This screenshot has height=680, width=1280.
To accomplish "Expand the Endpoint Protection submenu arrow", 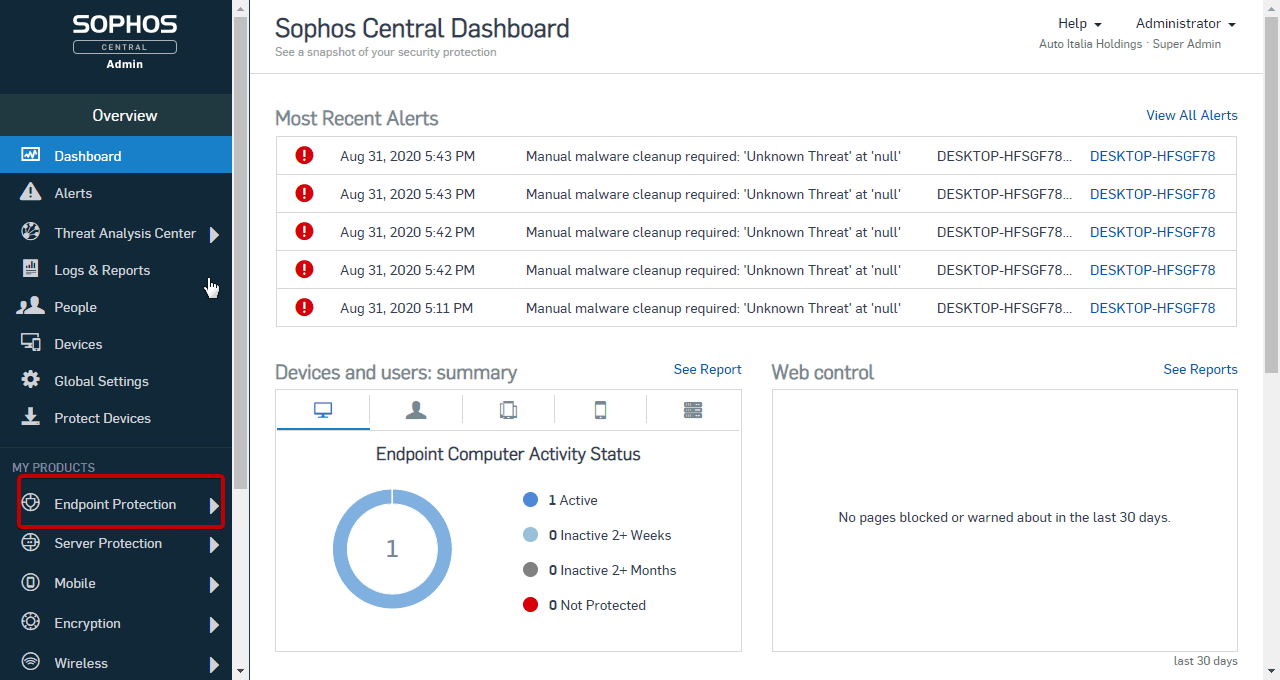I will click(214, 506).
